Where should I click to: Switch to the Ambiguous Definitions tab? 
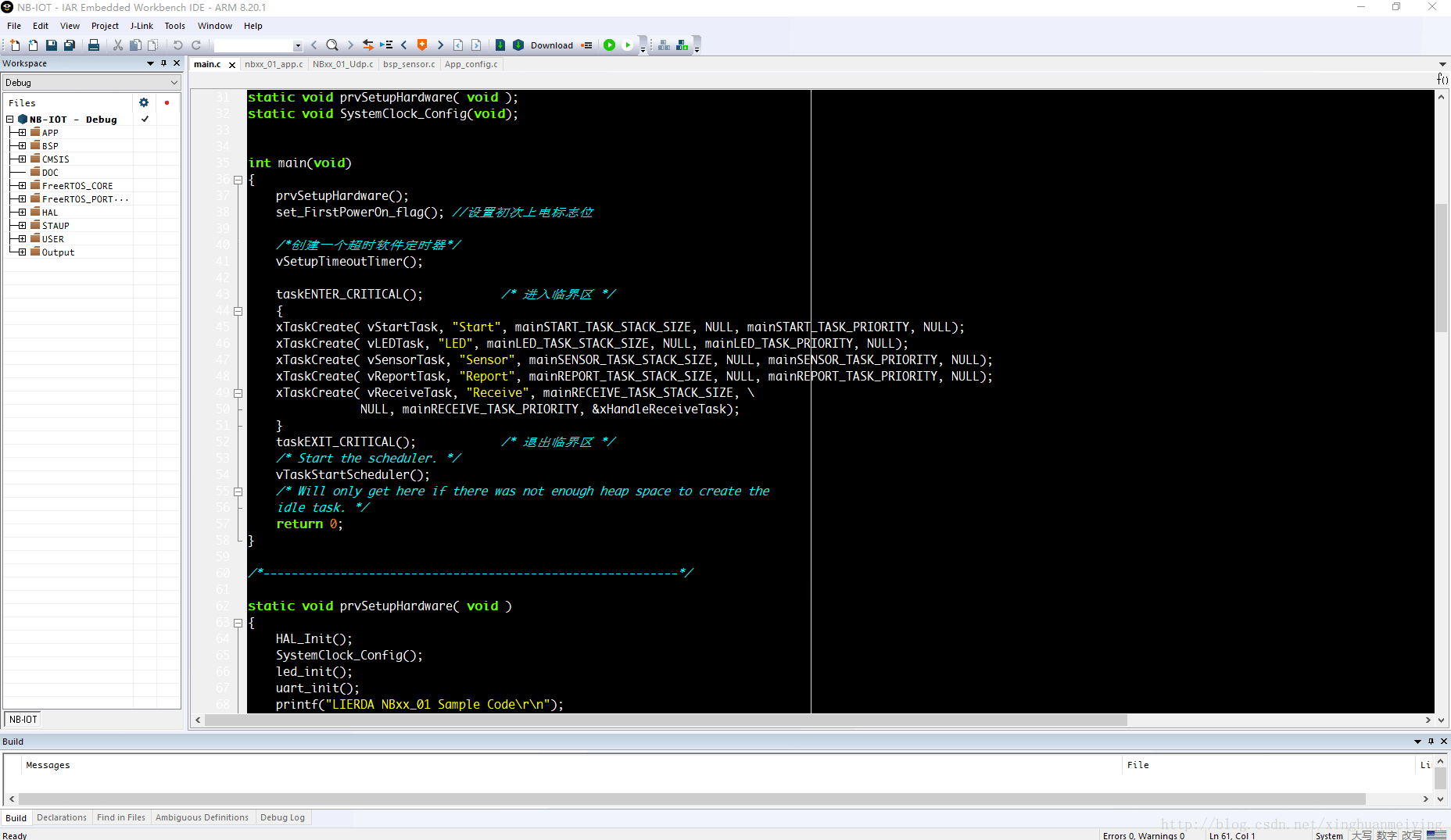point(202,817)
